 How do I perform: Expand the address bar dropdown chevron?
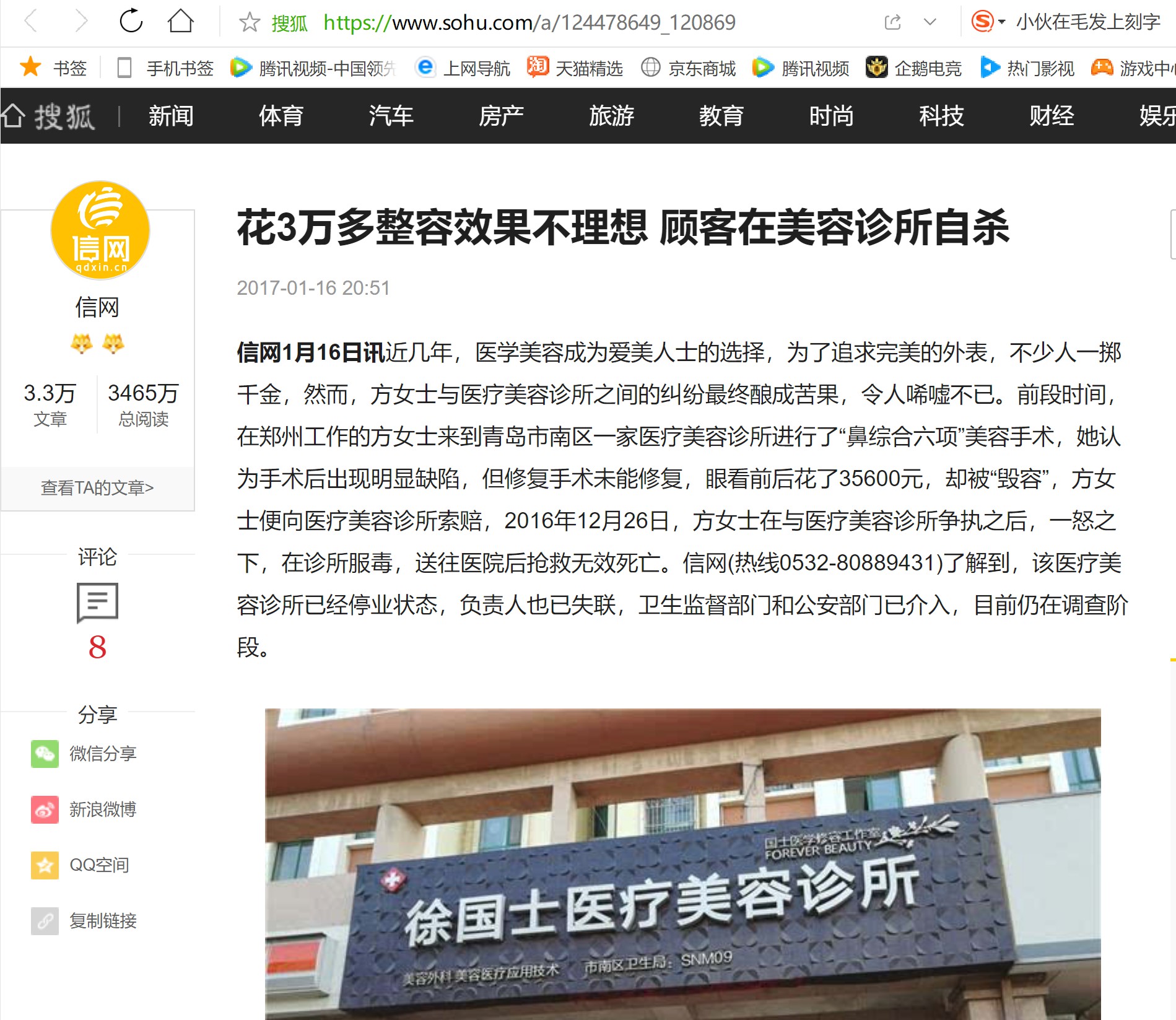(930, 23)
